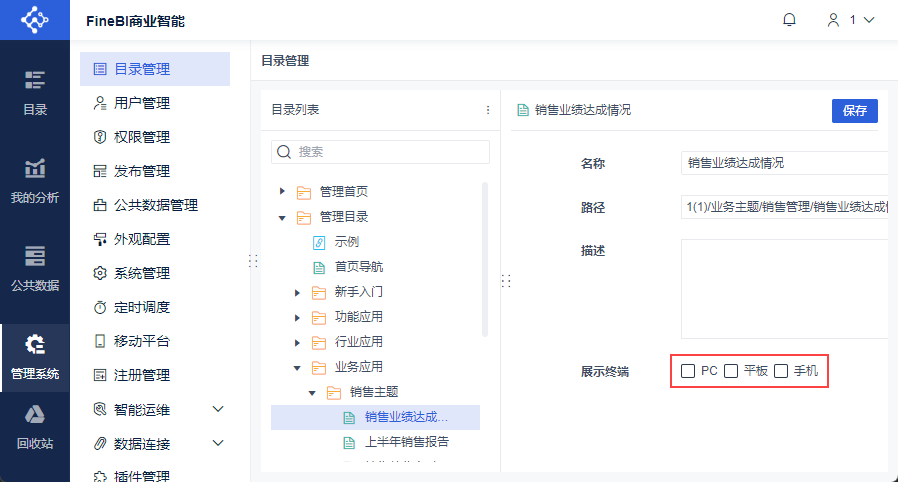Tick the 手机 display terminal checkbox
This screenshot has width=898, height=482.
pos(781,371)
